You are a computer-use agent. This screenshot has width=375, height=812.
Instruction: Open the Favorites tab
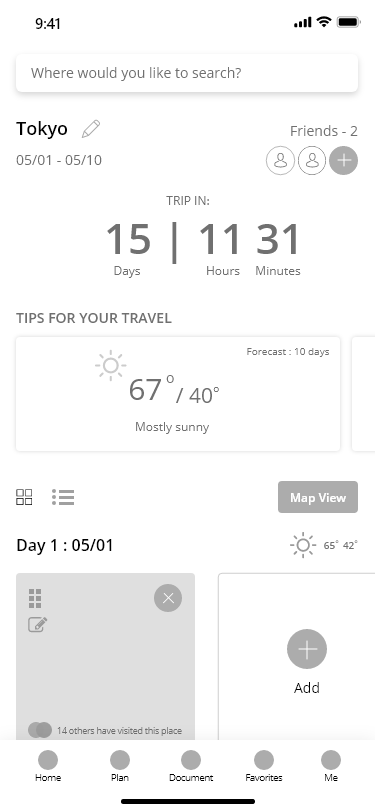tap(264, 766)
